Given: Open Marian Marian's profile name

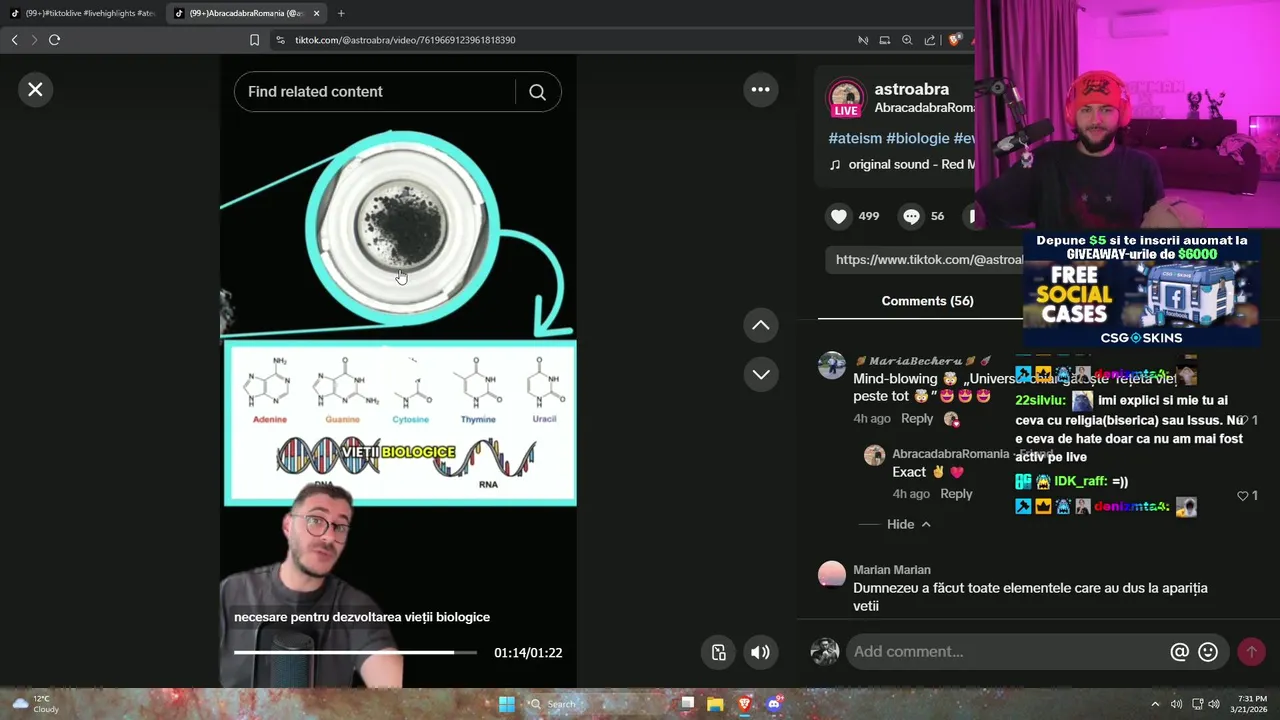Looking at the screenshot, I should pyautogui.click(x=892, y=570).
